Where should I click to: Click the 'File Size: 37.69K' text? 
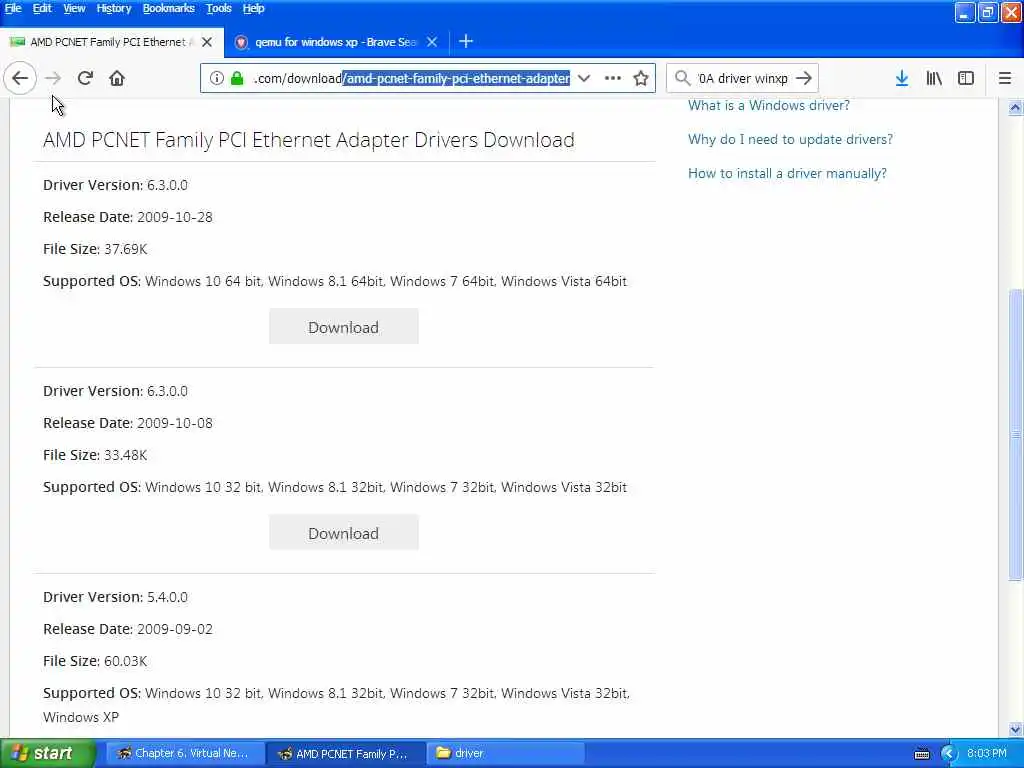click(x=95, y=249)
